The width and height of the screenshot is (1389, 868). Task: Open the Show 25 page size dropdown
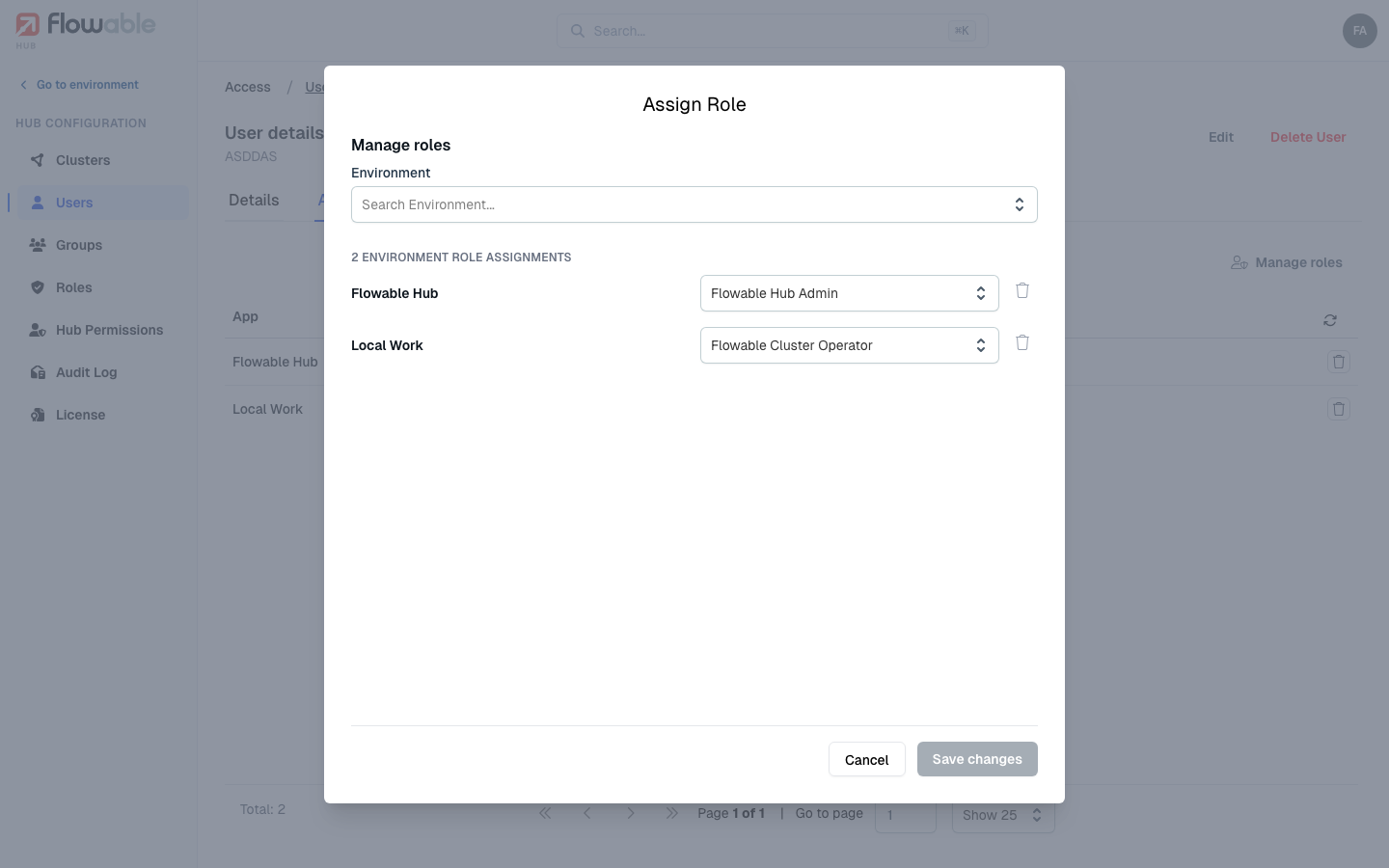click(1003, 815)
